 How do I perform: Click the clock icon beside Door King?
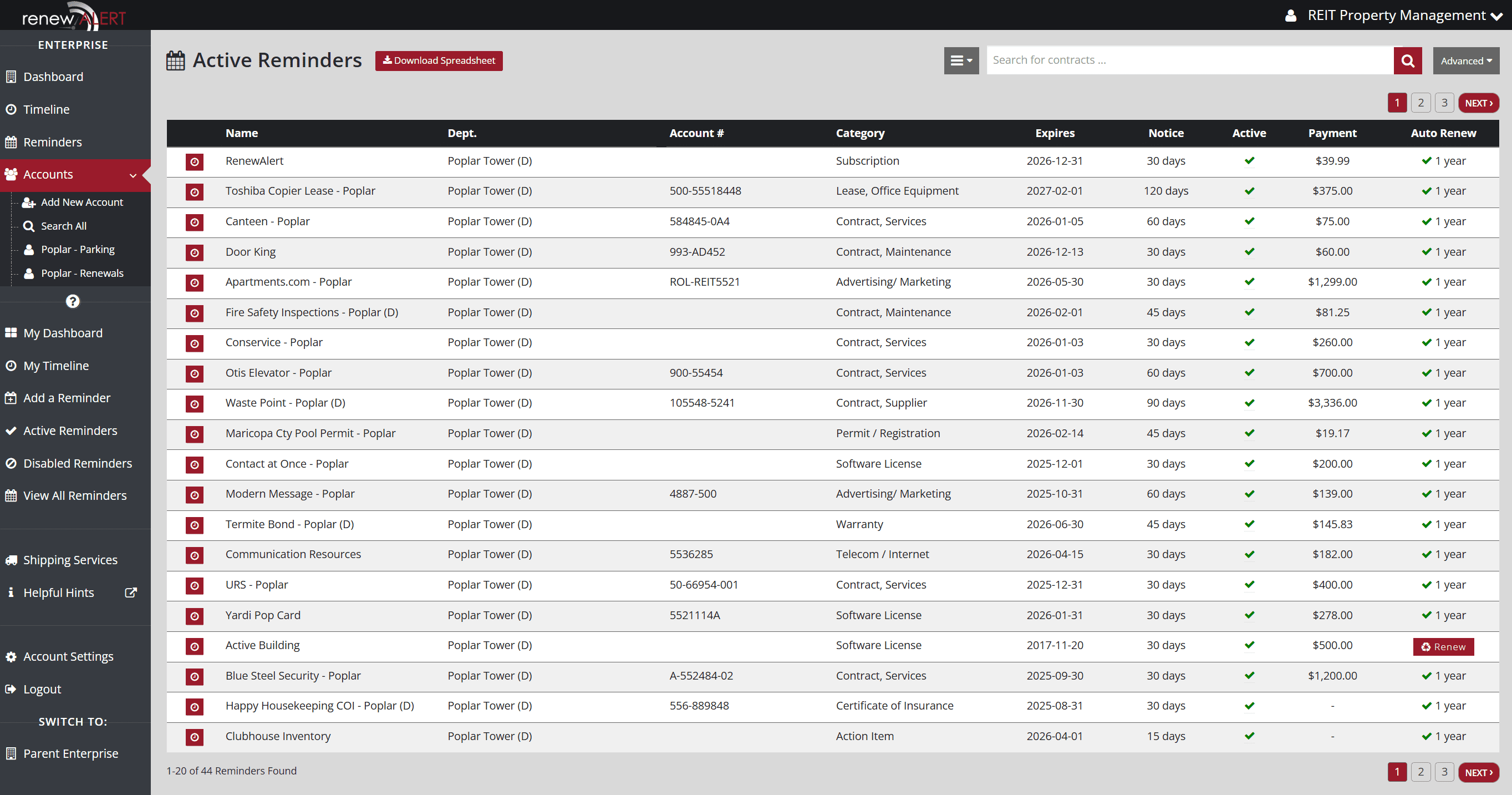(x=194, y=252)
